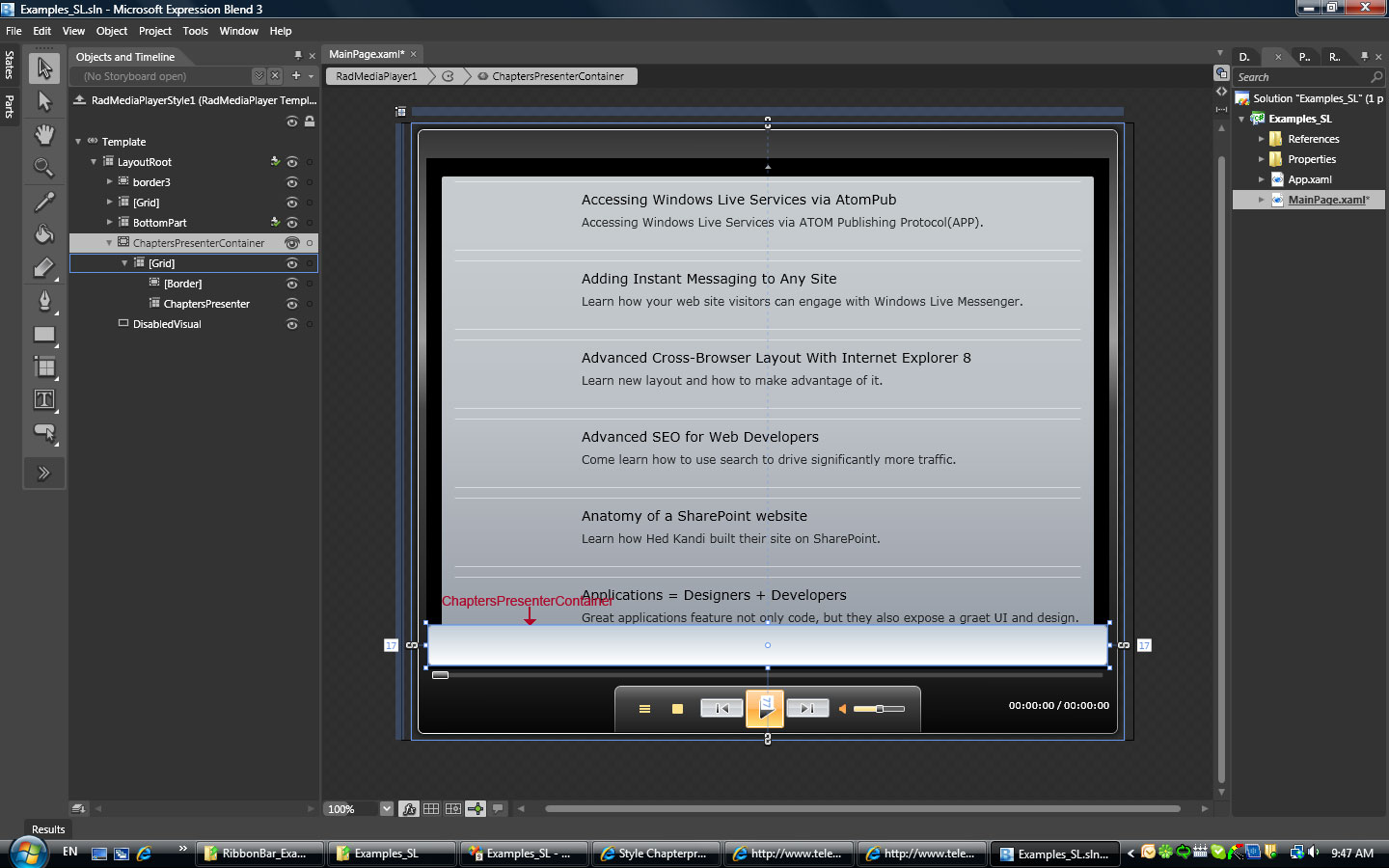1389x868 pixels.
Task: Pick the Gradient tool
Action: (x=44, y=267)
